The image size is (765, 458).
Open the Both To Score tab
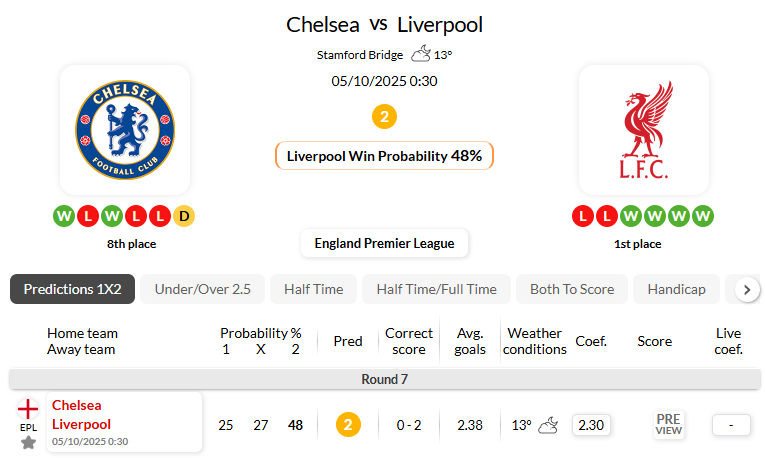(572, 289)
